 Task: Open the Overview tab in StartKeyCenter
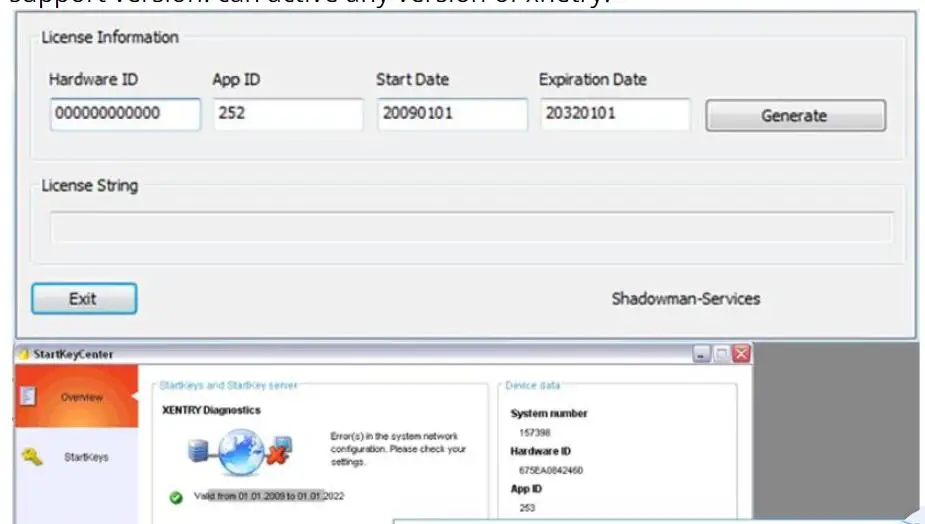coord(77,397)
